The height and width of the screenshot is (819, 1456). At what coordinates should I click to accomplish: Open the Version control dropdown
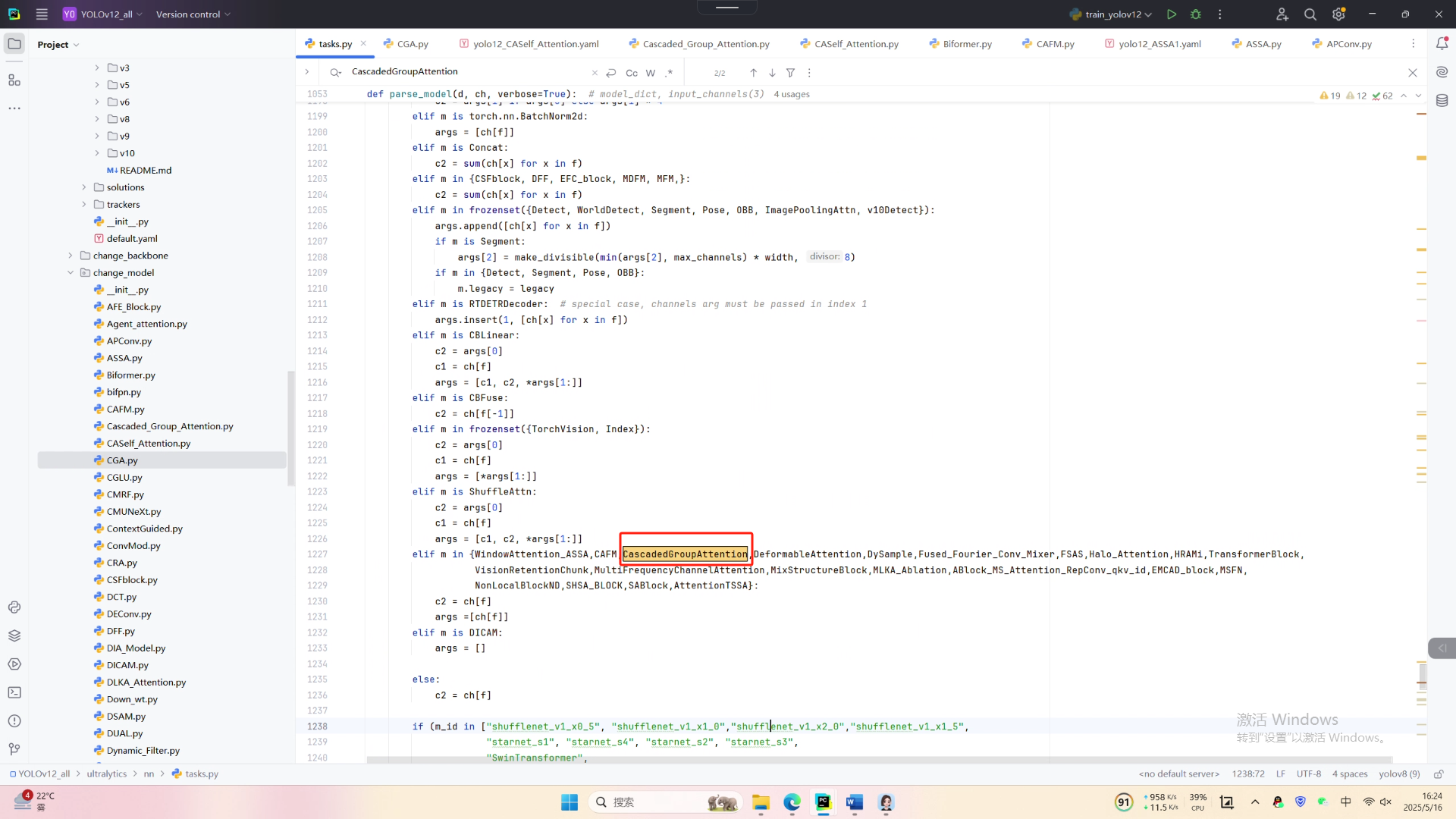click(x=193, y=14)
